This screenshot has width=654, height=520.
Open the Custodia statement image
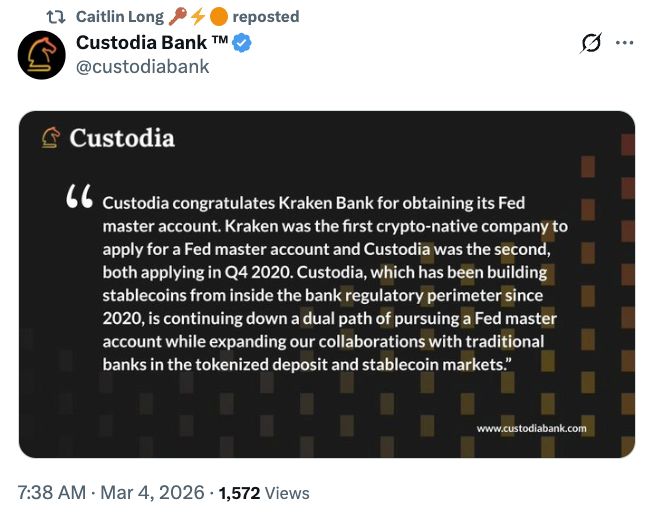pos(327,284)
